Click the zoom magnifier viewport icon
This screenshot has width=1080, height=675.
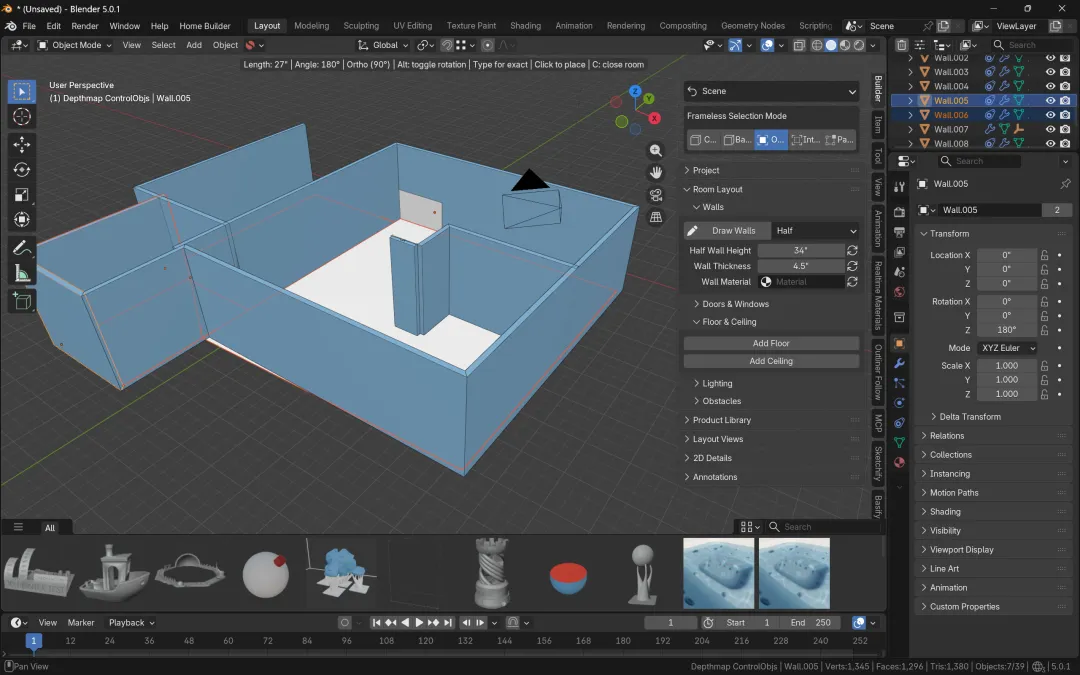tap(656, 150)
